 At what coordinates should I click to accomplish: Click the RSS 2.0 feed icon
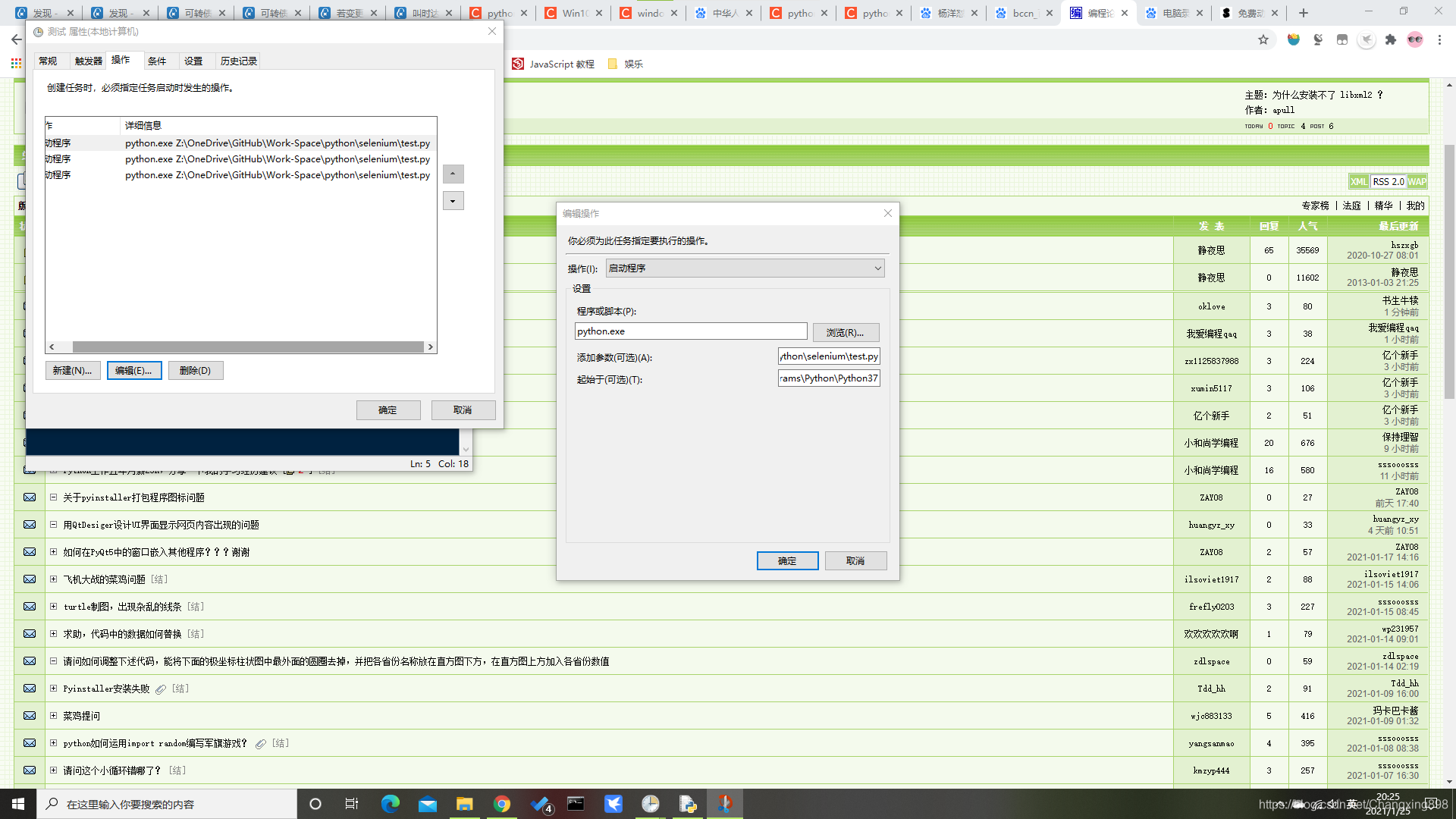(x=1388, y=182)
